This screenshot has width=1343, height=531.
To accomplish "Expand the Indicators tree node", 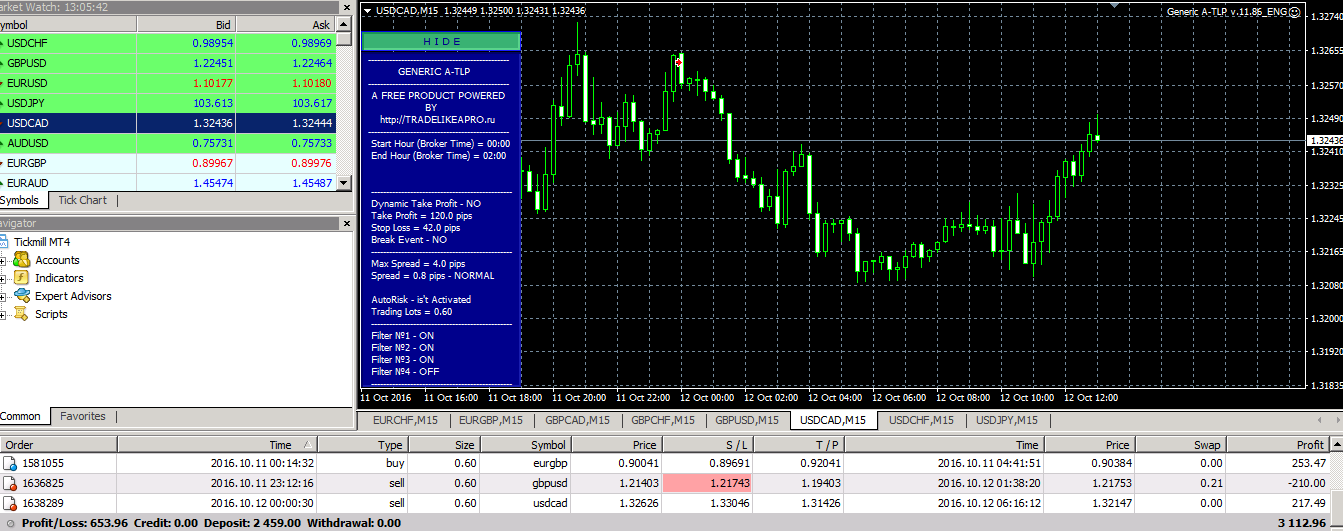I will (3, 278).
